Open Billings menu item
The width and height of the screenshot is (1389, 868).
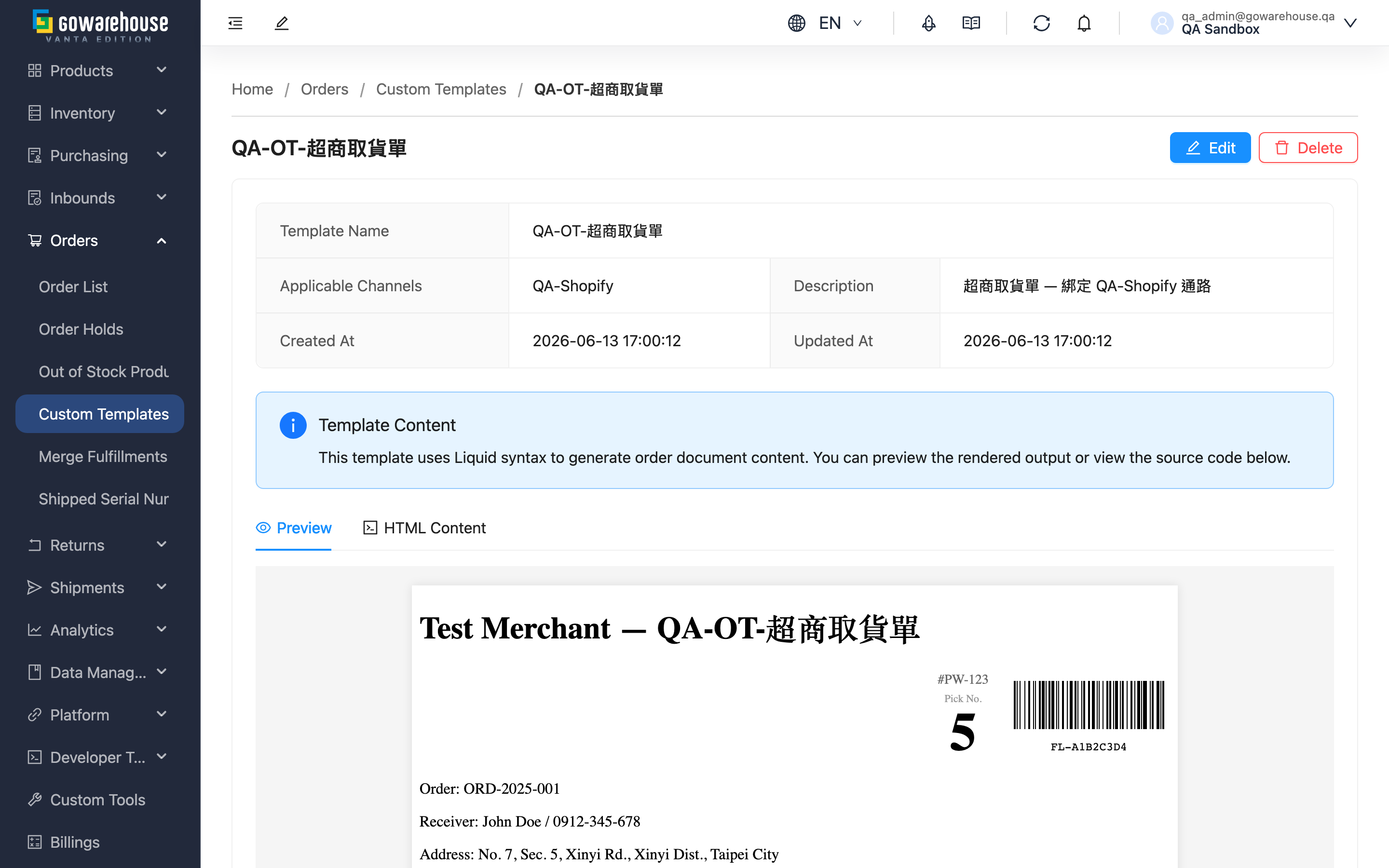[x=75, y=842]
